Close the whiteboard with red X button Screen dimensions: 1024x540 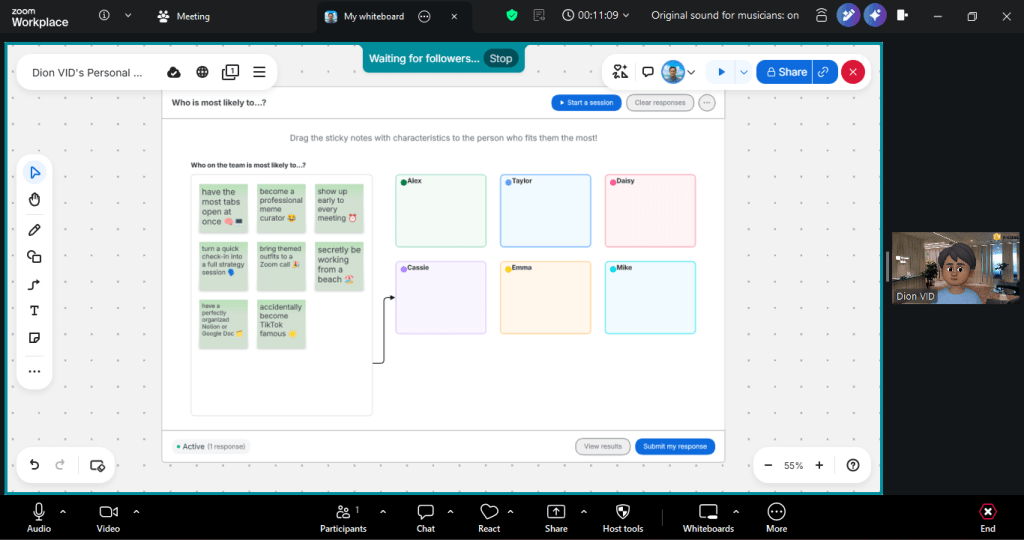853,72
